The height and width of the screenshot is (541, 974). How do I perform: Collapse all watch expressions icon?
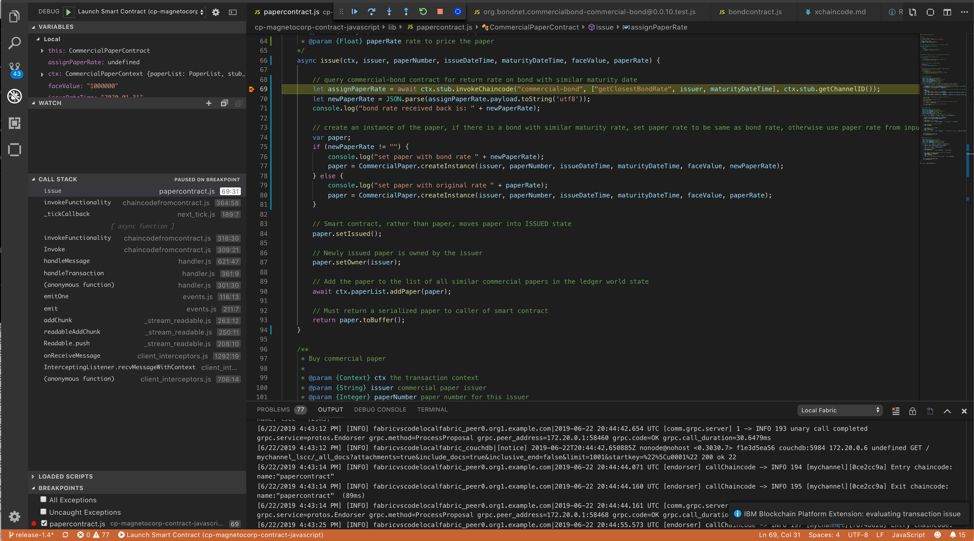click(224, 103)
